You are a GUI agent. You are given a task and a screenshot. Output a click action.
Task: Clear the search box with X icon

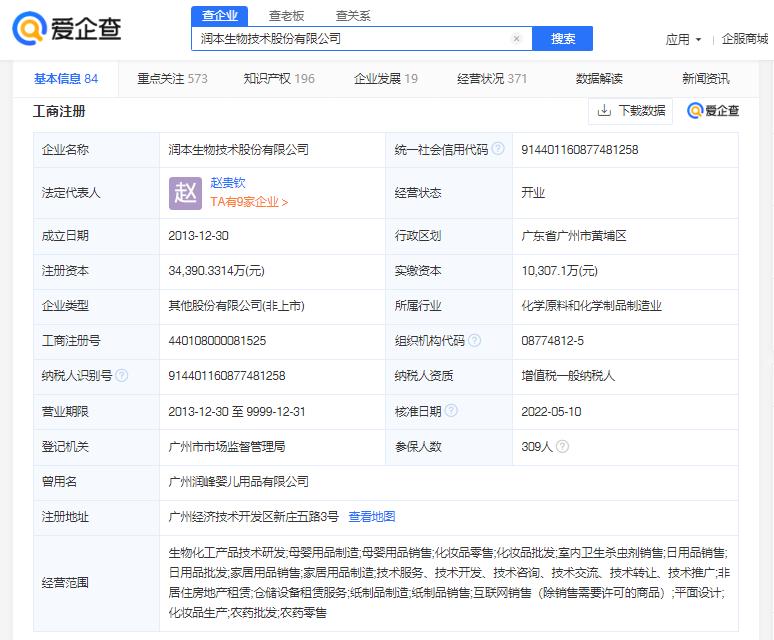coord(516,39)
